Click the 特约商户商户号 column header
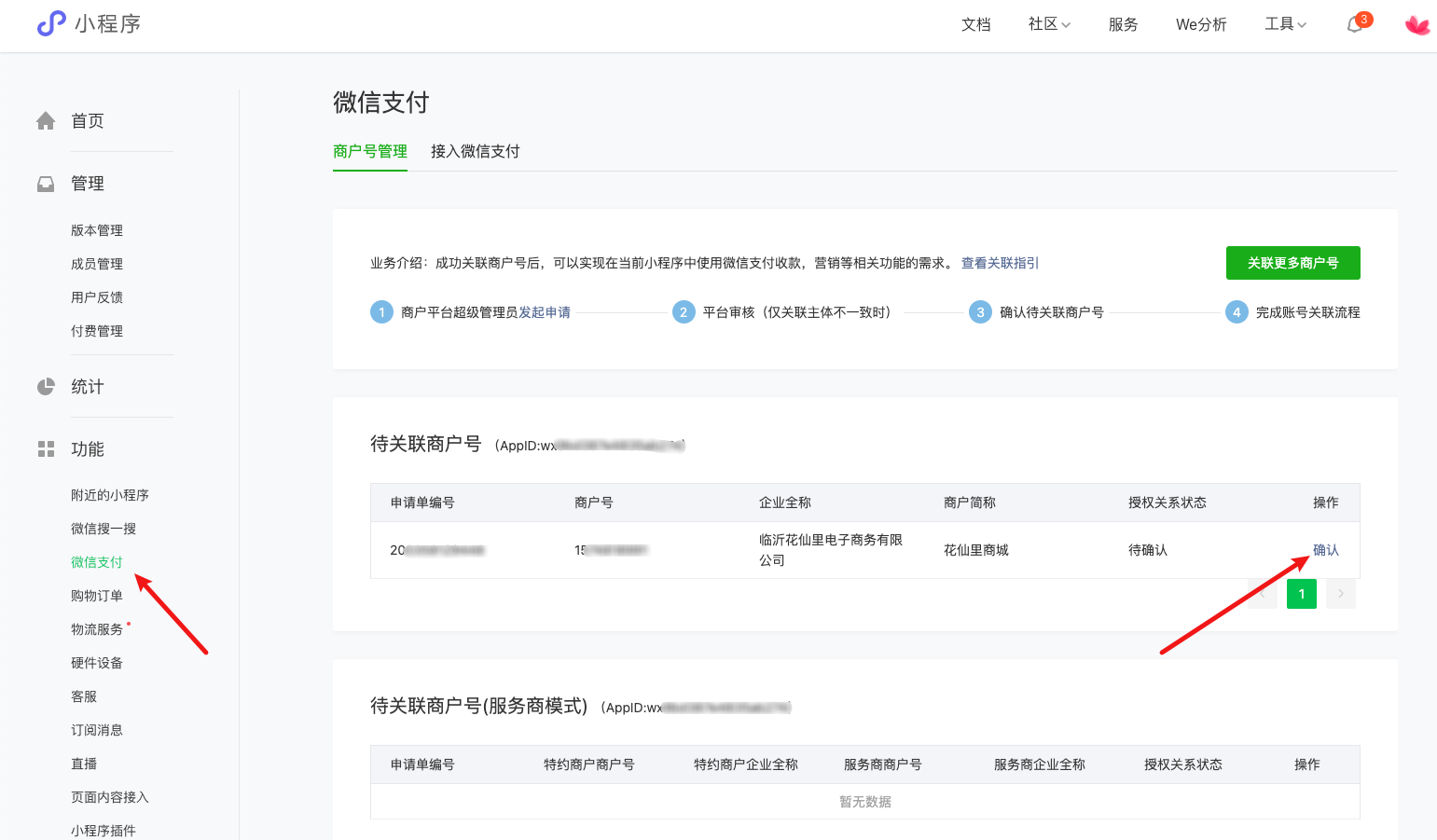The width and height of the screenshot is (1437, 840). point(589,764)
